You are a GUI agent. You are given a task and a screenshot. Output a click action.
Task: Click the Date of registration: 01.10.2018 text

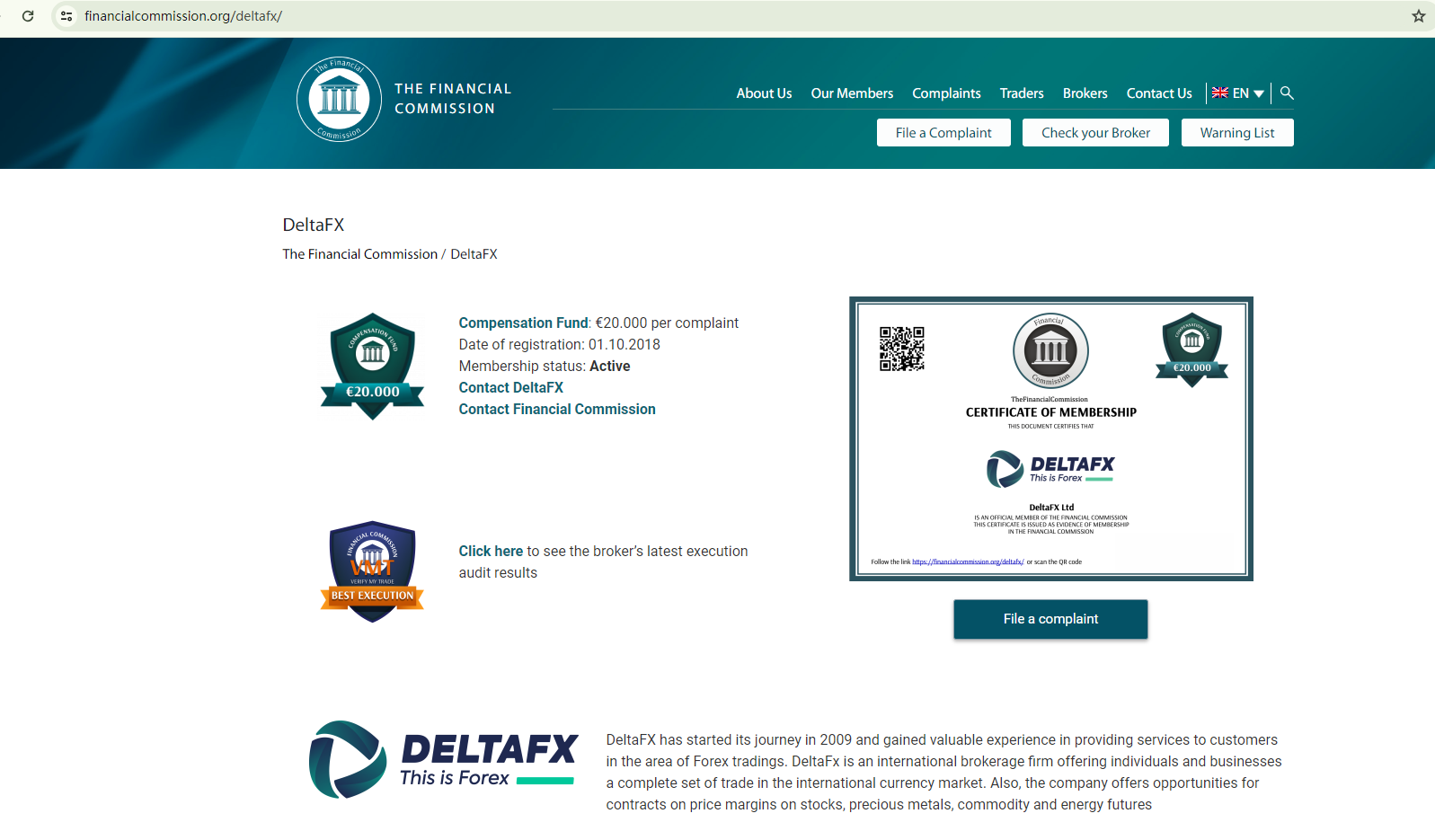pos(560,344)
